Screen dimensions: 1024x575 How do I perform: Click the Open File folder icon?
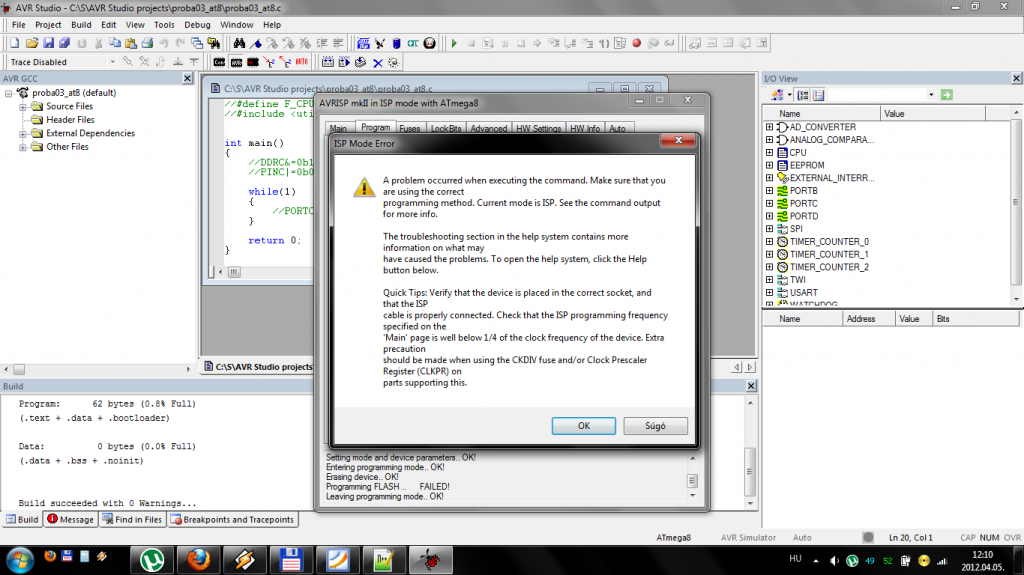click(31, 43)
